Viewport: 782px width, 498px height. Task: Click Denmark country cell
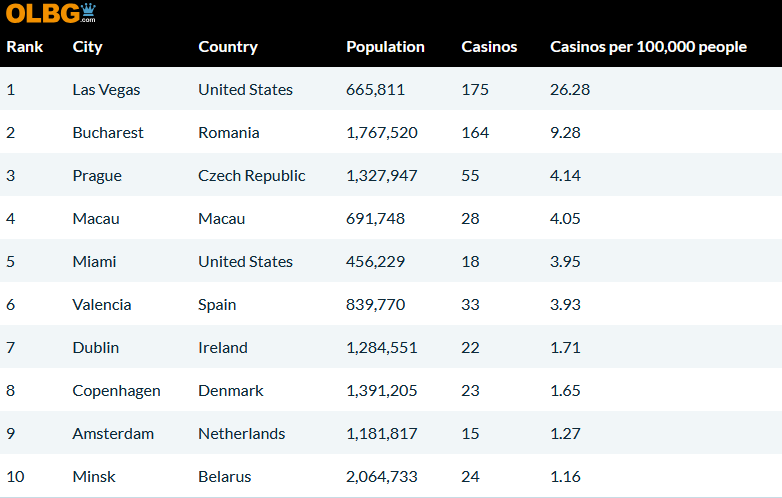[230, 391]
